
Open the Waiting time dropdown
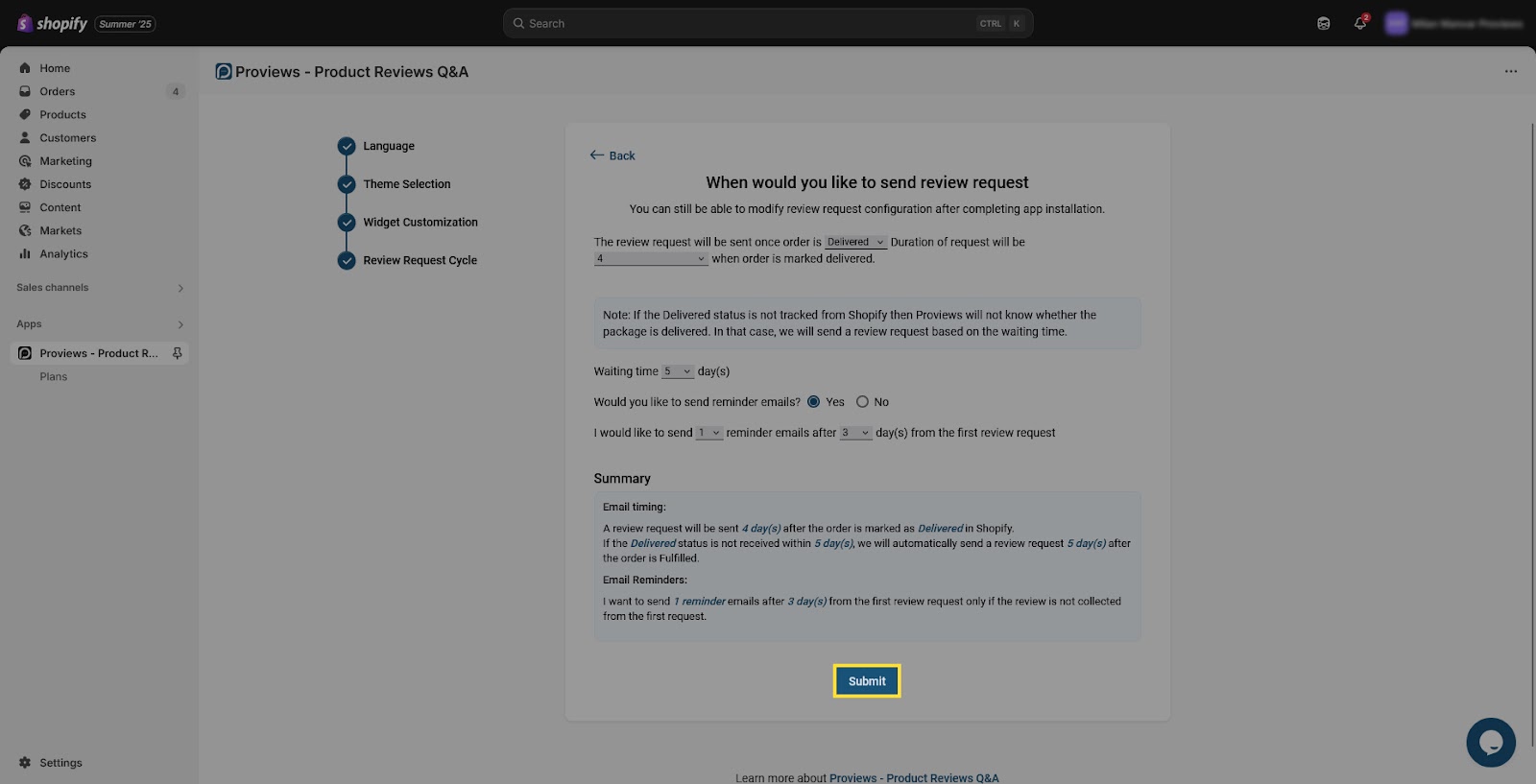[678, 371]
